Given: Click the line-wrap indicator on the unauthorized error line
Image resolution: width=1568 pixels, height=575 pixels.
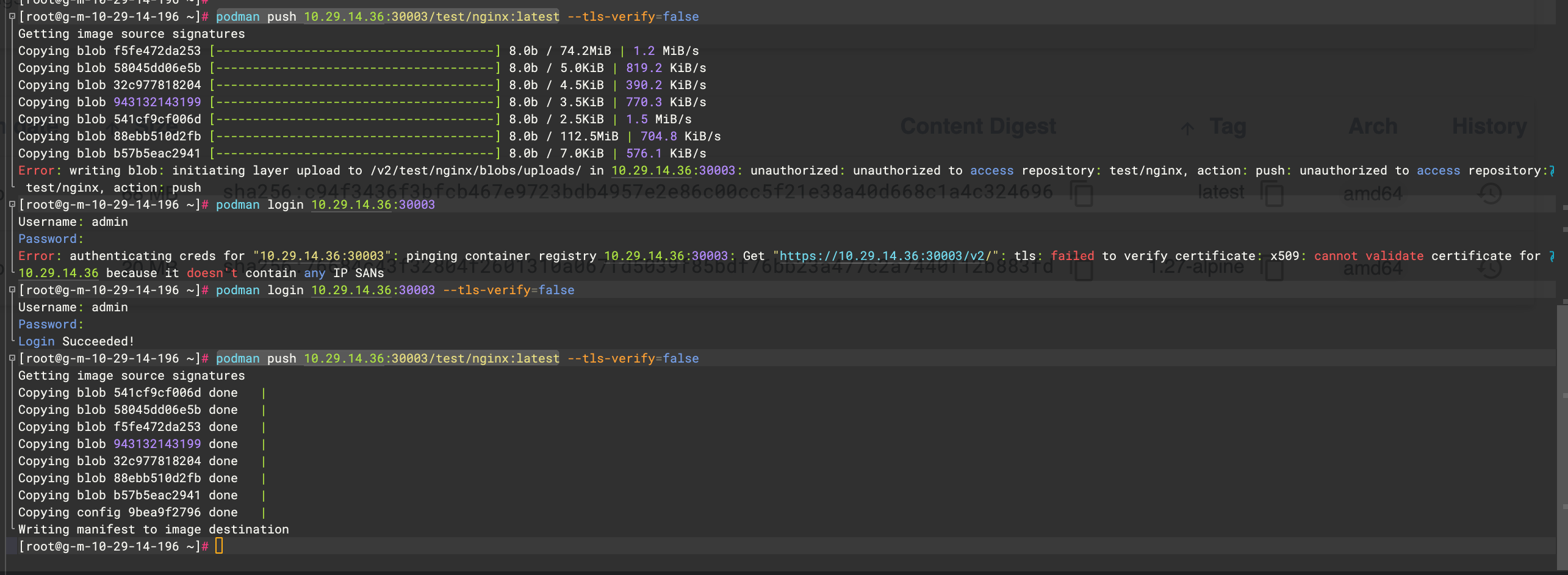Looking at the screenshot, I should click(x=1552, y=171).
